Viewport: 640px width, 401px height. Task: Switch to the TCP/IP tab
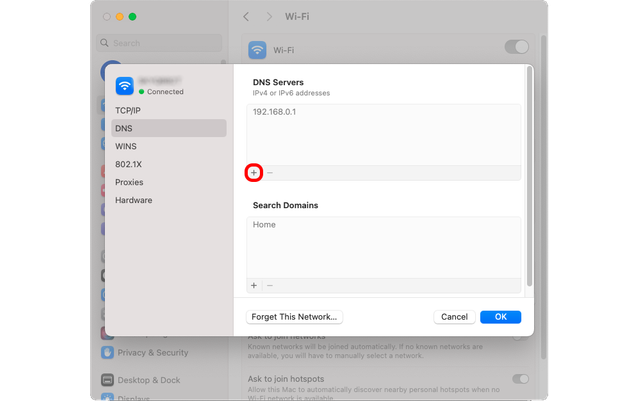pos(128,110)
